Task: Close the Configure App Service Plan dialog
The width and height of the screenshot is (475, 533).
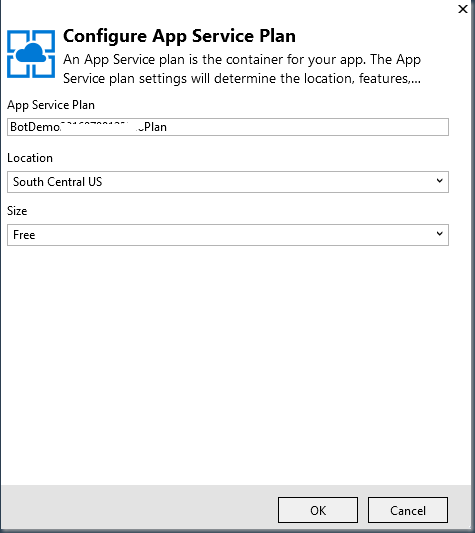Action: [x=463, y=9]
